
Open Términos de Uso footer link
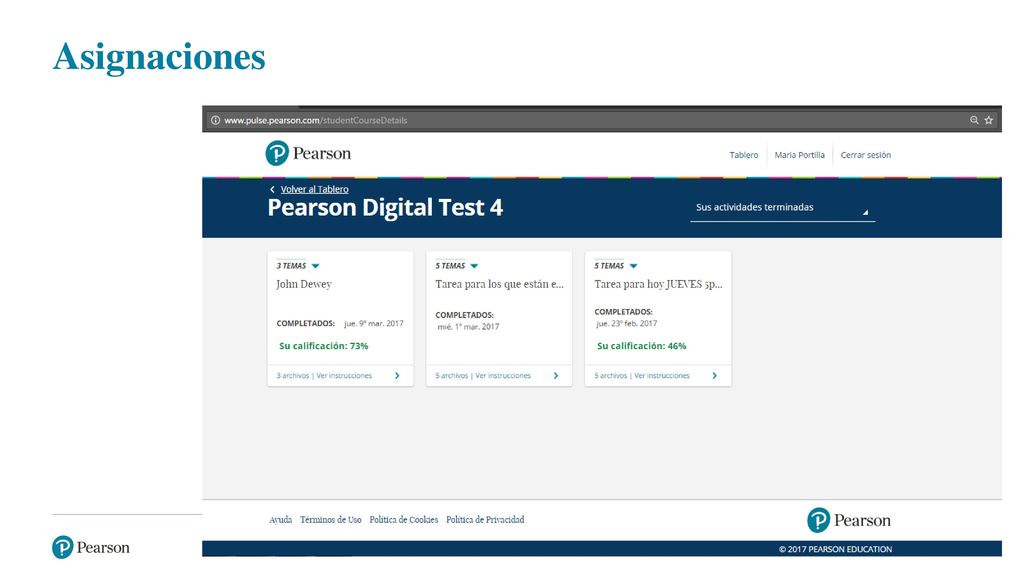point(330,520)
